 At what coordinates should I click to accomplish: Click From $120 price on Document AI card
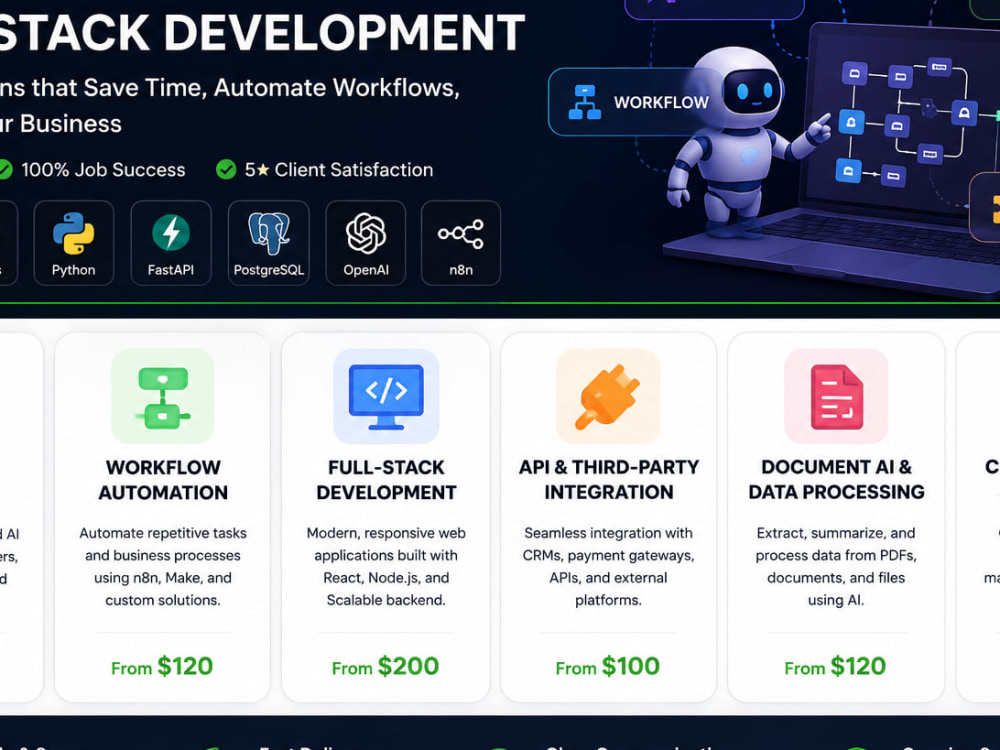(x=835, y=666)
